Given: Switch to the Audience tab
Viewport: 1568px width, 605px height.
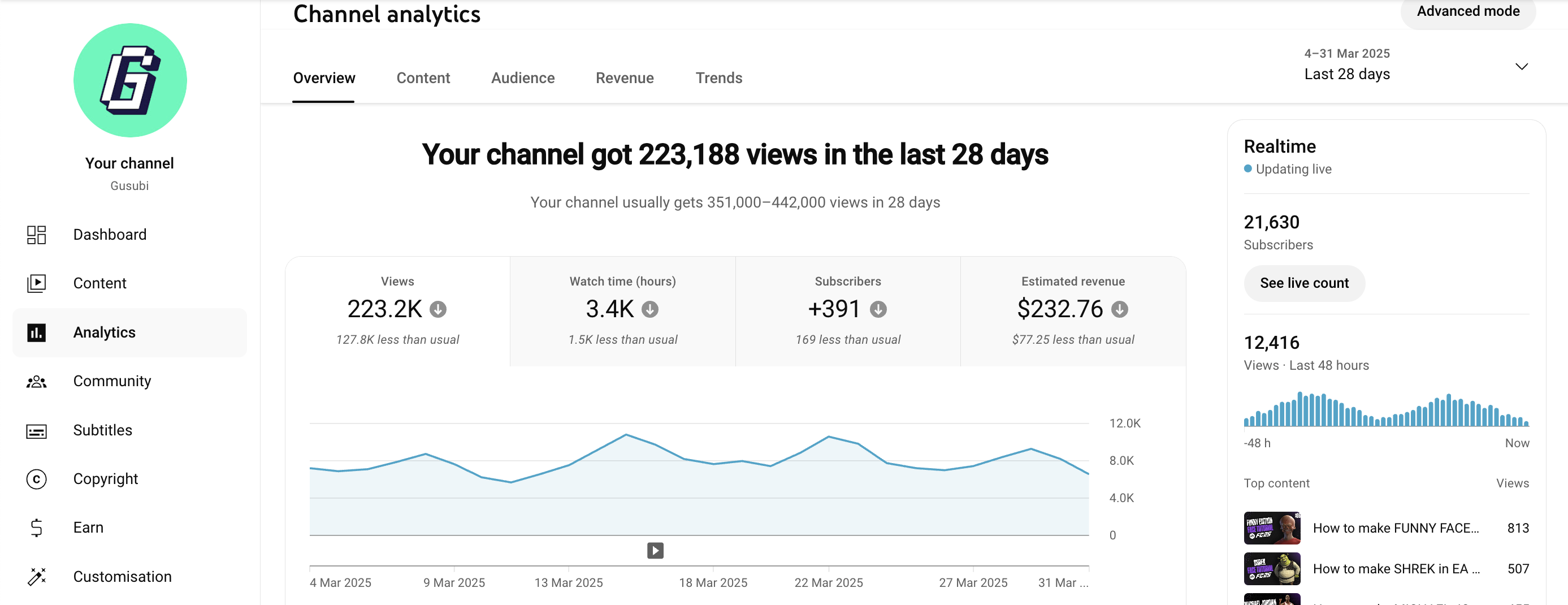Looking at the screenshot, I should [522, 78].
